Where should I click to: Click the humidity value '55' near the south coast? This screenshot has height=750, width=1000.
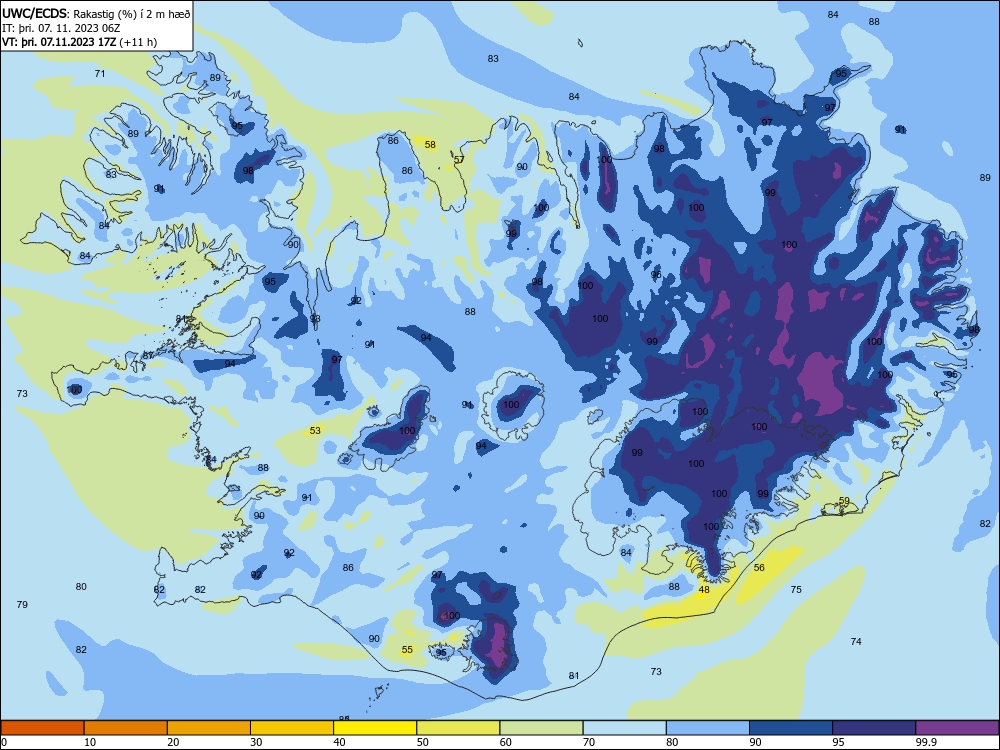pyautogui.click(x=407, y=650)
